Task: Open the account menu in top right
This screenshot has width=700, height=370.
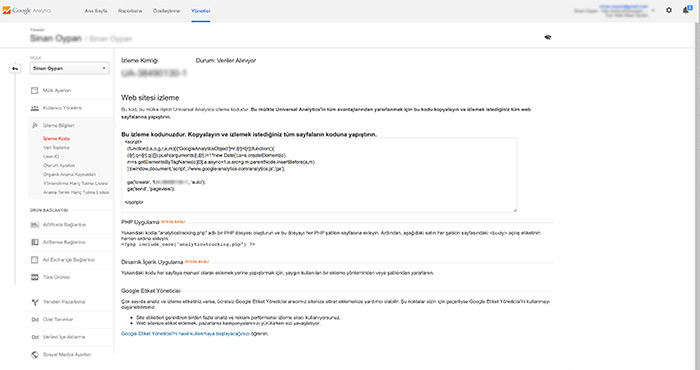Action: (x=614, y=10)
